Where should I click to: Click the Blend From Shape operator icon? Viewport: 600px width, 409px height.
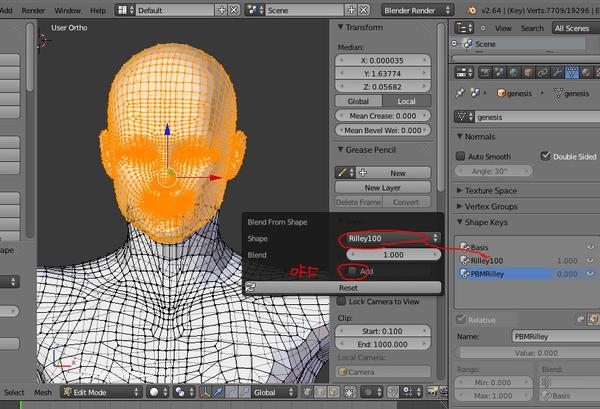point(250,287)
